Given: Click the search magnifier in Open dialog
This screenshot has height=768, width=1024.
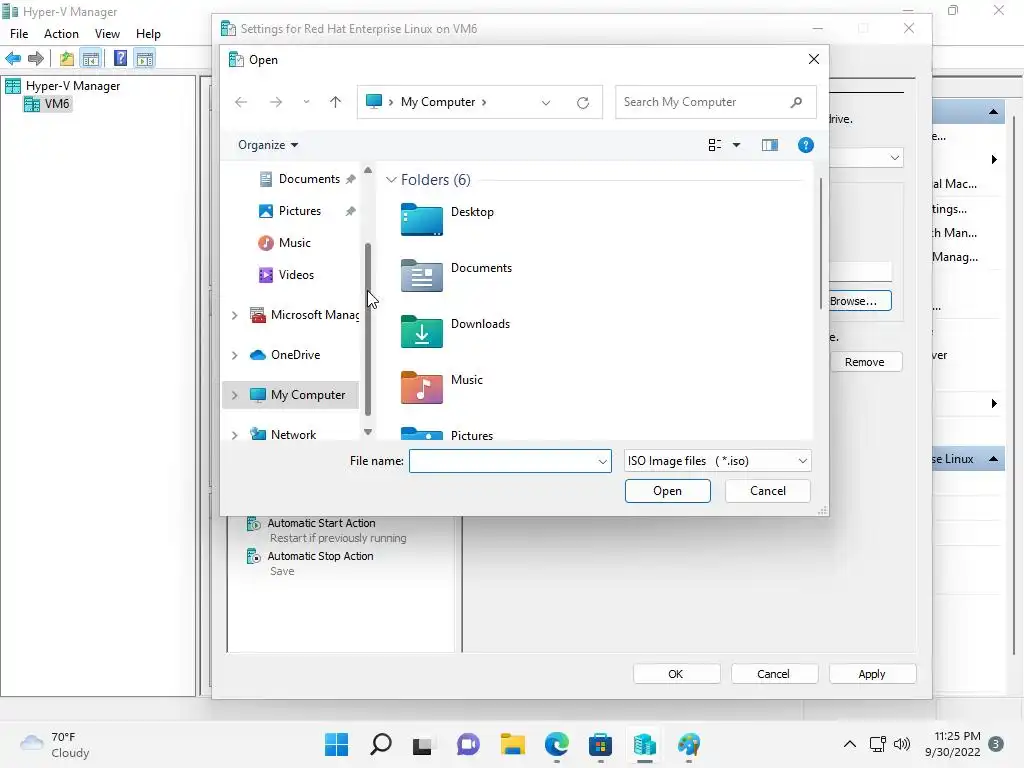Looking at the screenshot, I should coord(796,102).
